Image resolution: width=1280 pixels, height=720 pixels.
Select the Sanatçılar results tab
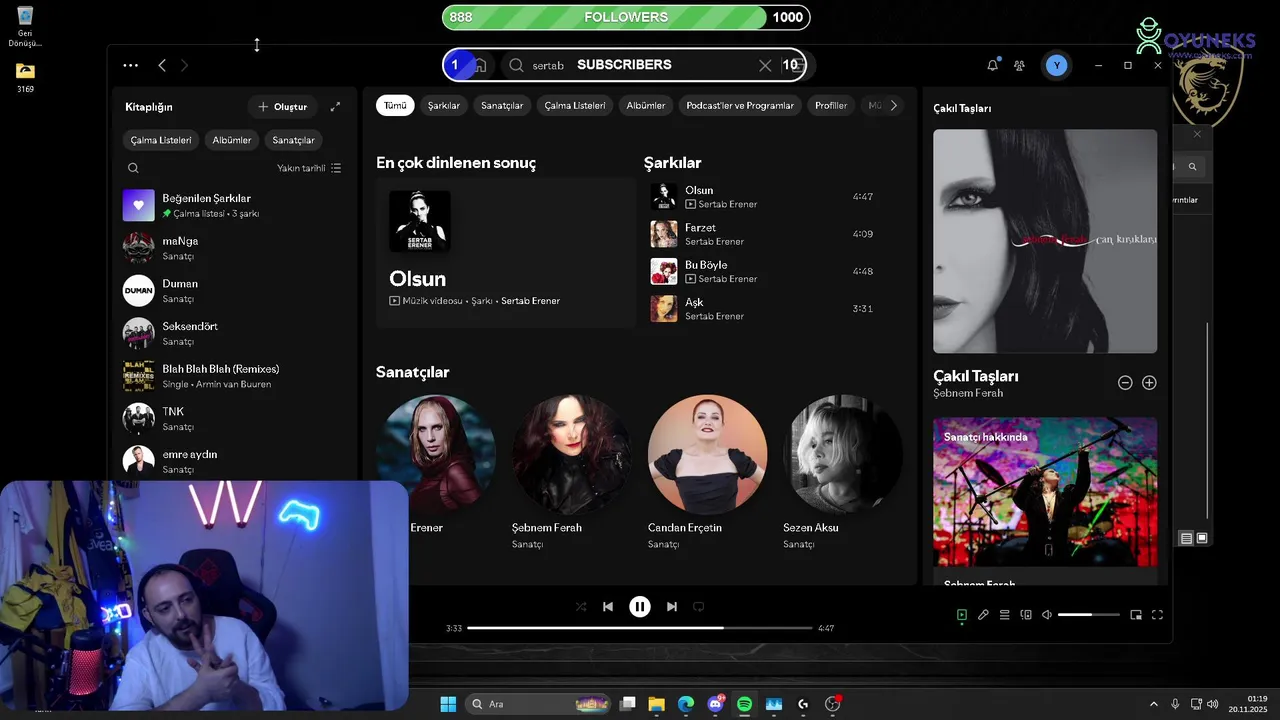(x=502, y=105)
